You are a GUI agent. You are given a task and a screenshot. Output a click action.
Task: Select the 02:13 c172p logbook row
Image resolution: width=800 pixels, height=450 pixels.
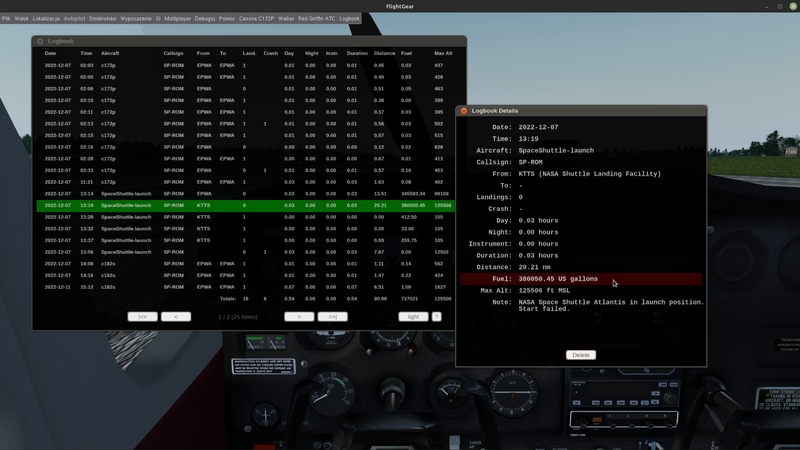click(245, 123)
